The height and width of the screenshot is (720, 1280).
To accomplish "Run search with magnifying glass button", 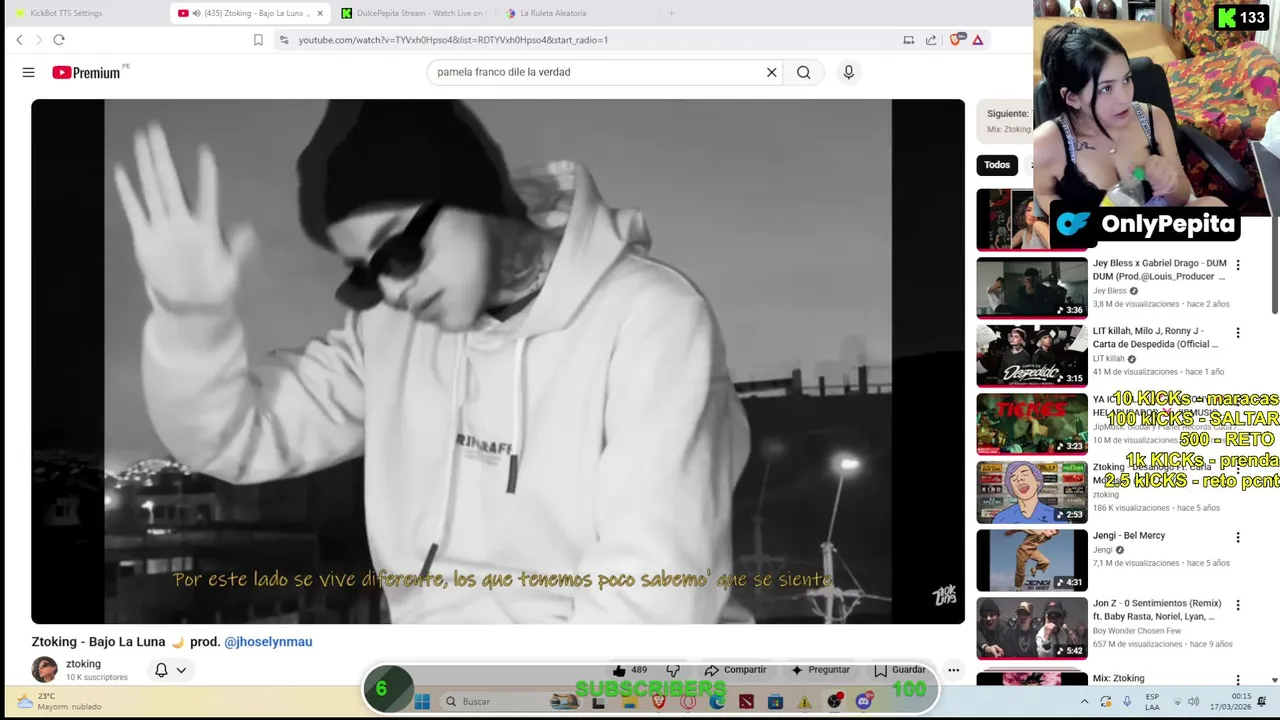I will (x=803, y=72).
